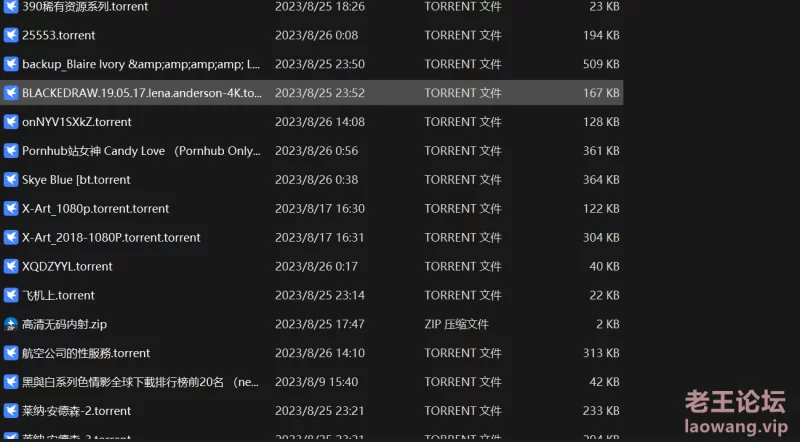This screenshot has height=442, width=800.
Task: Click the Skye Blue [bt.torrent file name
Action: pyautogui.click(x=76, y=180)
